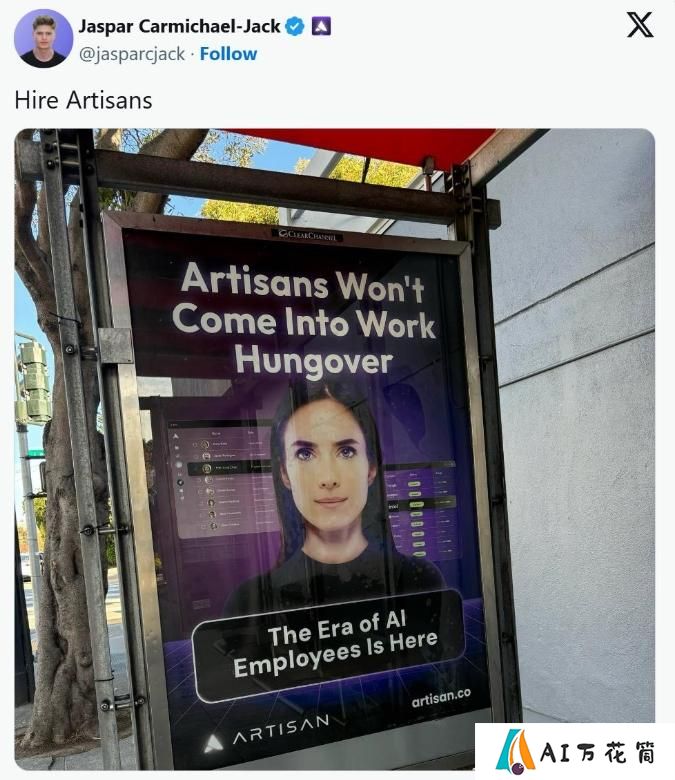The width and height of the screenshot is (675, 780).
Task: Click the green status pills column on the poster's right panel
Action: click(x=416, y=516)
